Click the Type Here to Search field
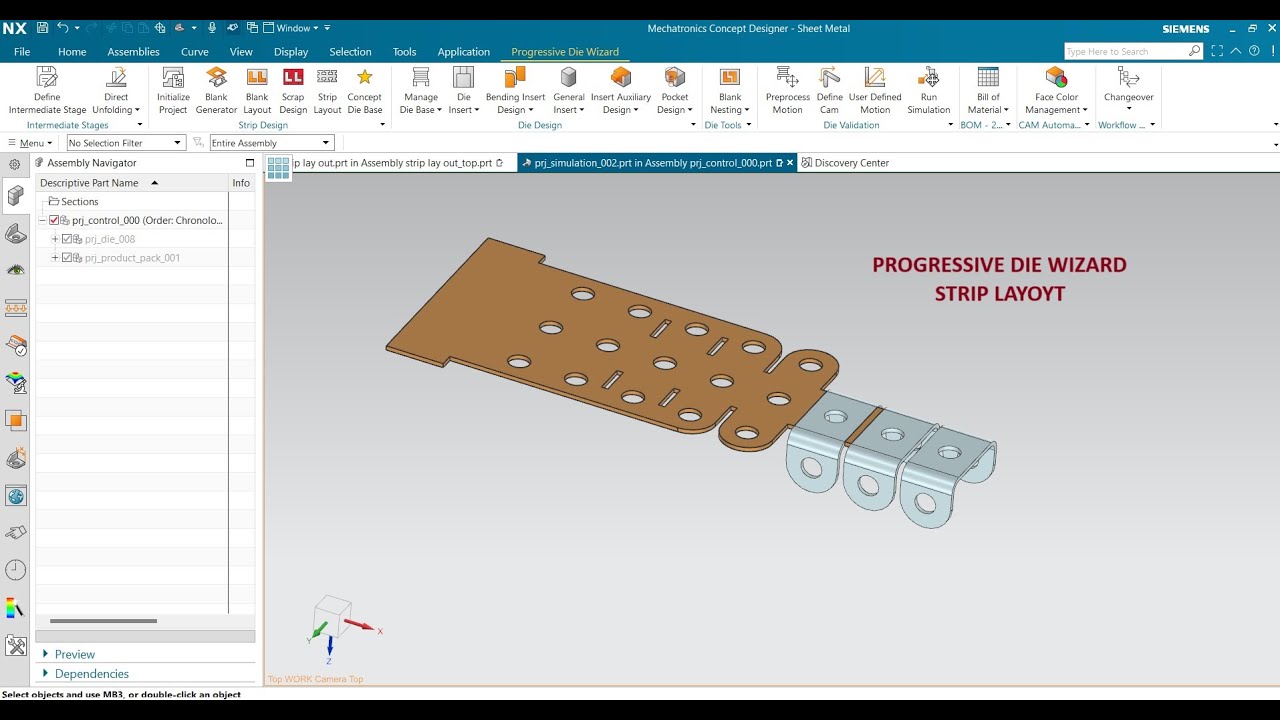Screen dimensions: 1280x720 tap(1133, 51)
